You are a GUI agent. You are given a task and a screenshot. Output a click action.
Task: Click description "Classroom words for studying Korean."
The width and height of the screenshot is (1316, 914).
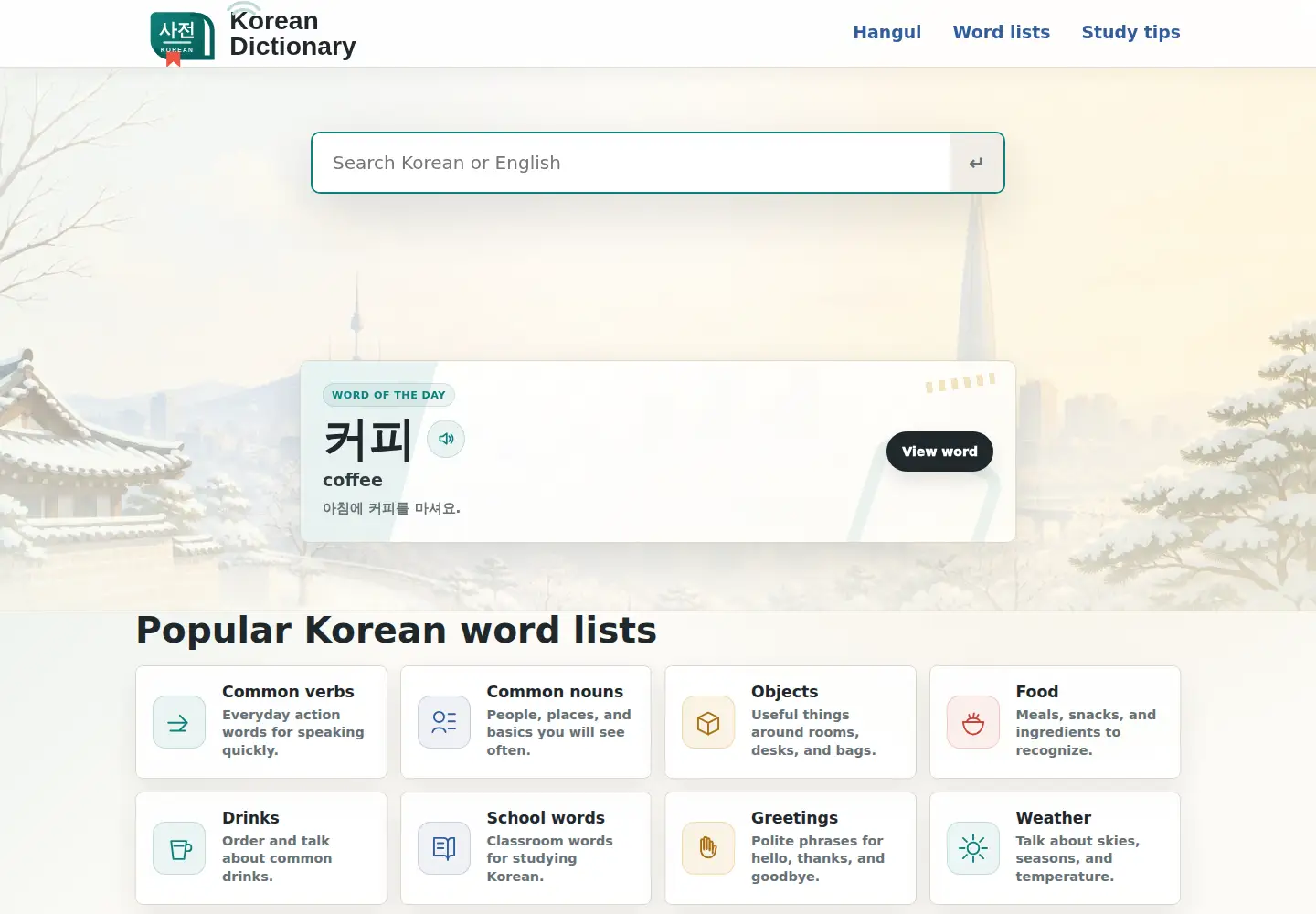pyautogui.click(x=549, y=858)
